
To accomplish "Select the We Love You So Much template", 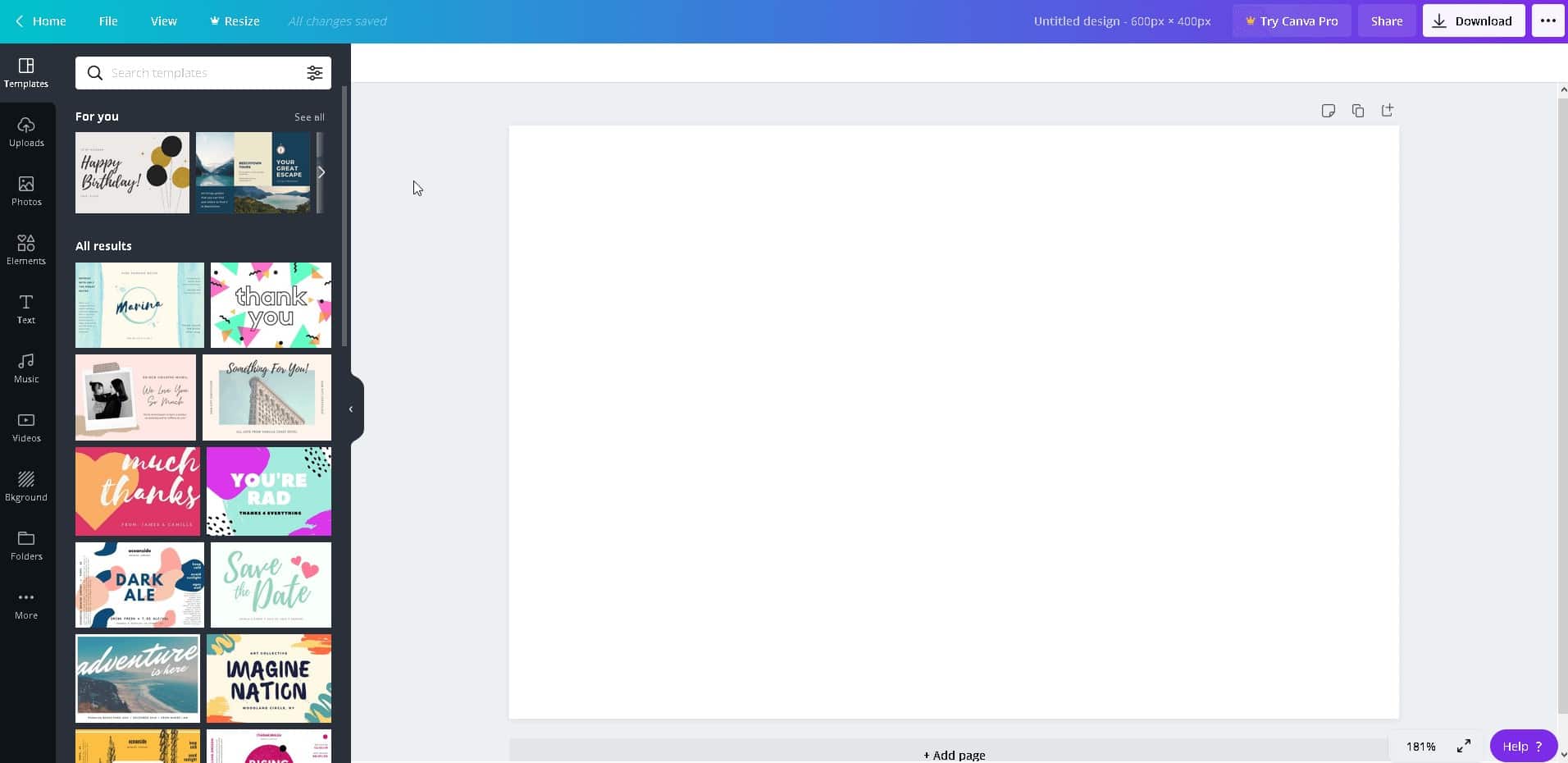I will click(135, 397).
